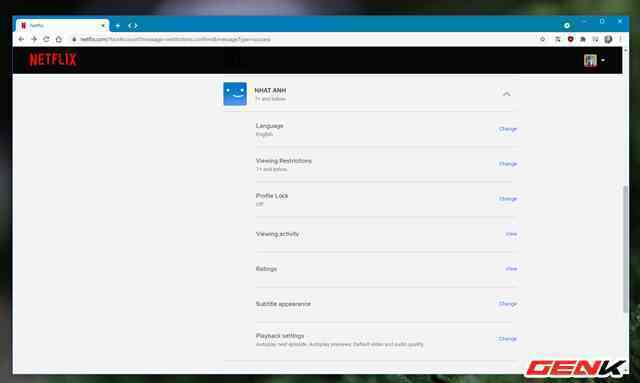Click the page vertical scrollbar
Viewport: 640px width, 383px height.
(x=625, y=249)
